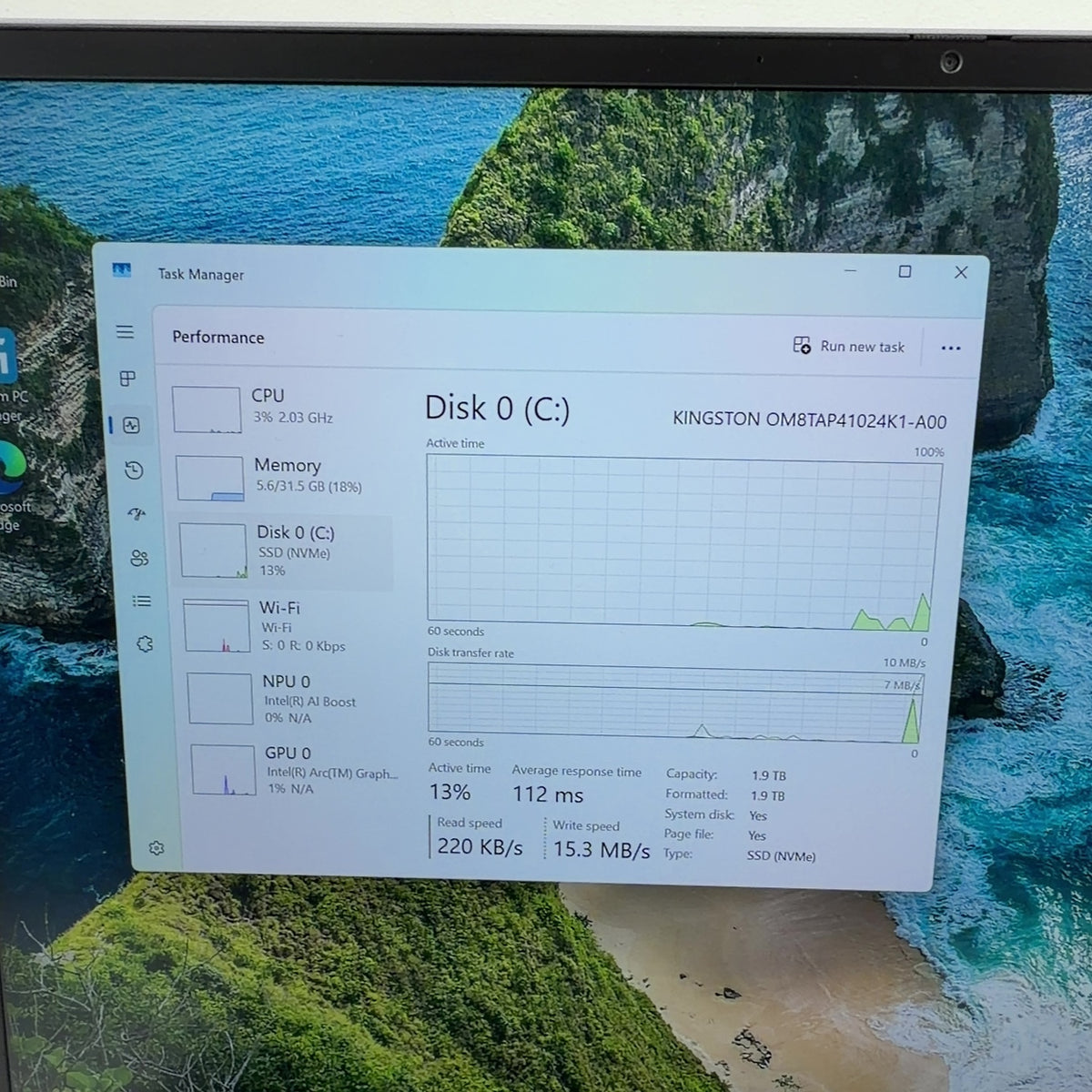Go to the Processes page icon
The width and height of the screenshot is (1092, 1092).
click(128, 379)
